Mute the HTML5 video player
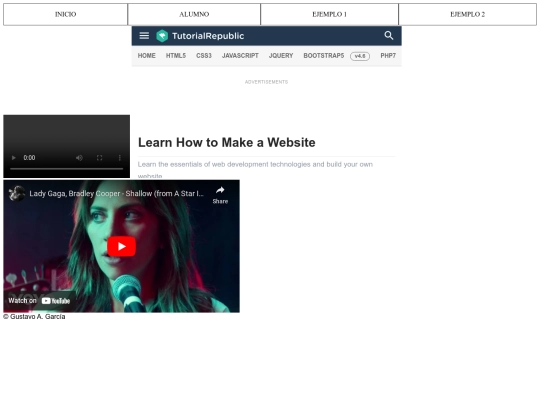The width and height of the screenshot is (540, 405). pyautogui.click(x=79, y=158)
